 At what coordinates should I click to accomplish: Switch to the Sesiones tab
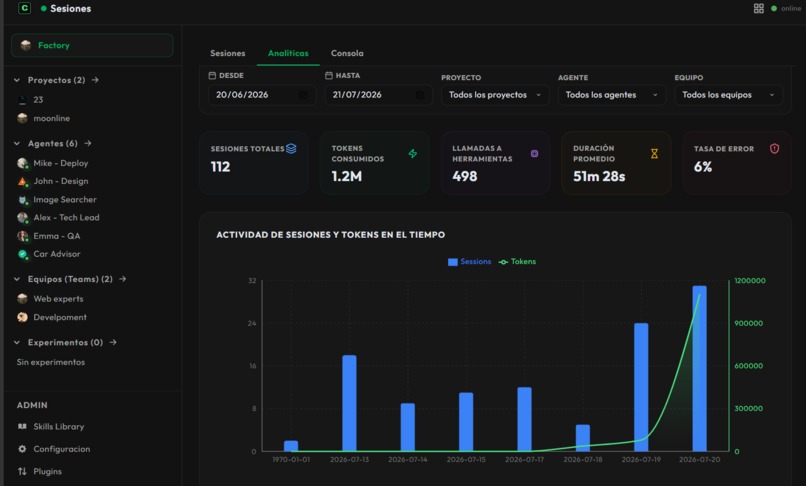228,53
